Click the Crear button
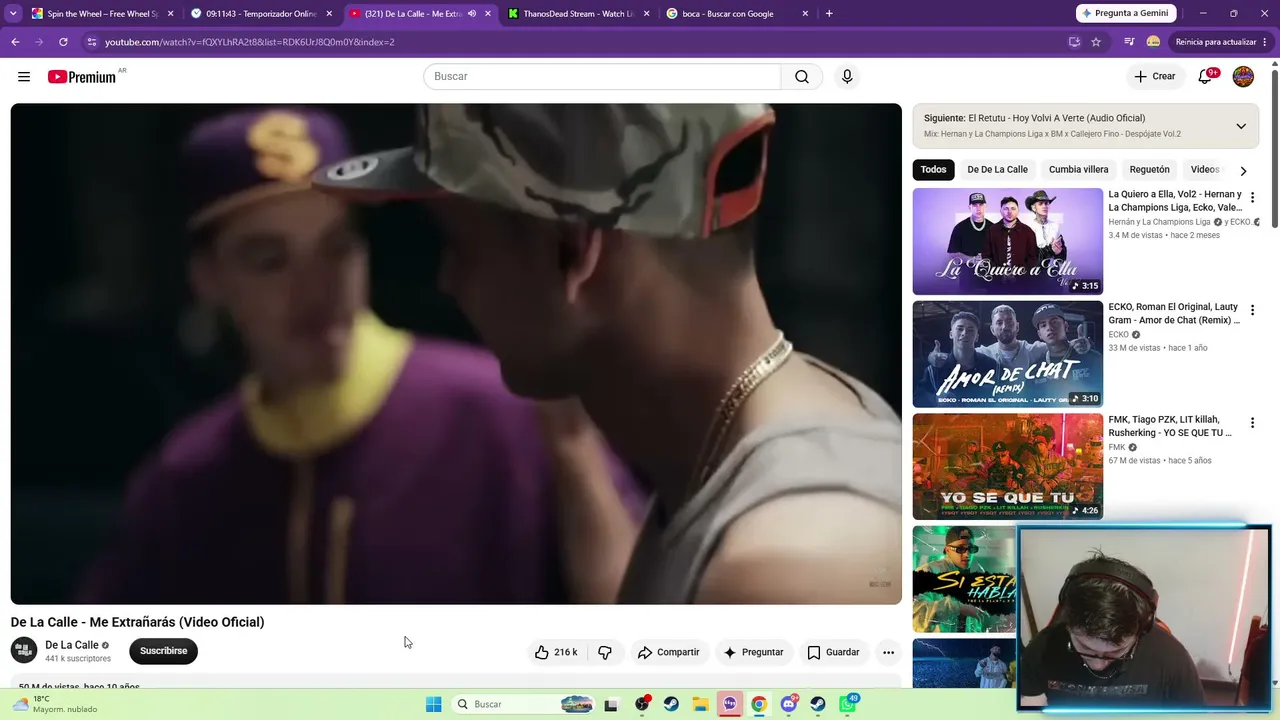This screenshot has width=1280, height=720. coord(1155,77)
